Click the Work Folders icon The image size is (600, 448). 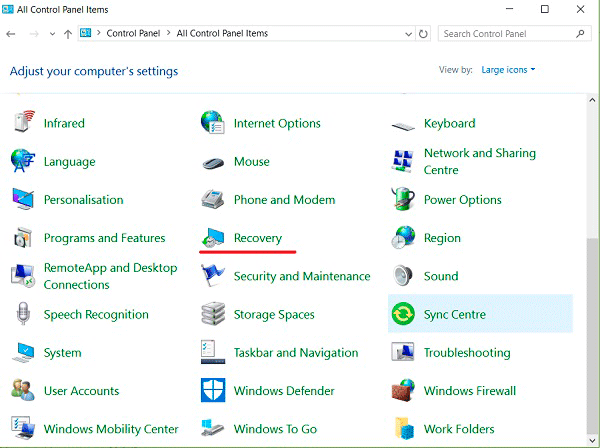point(404,428)
